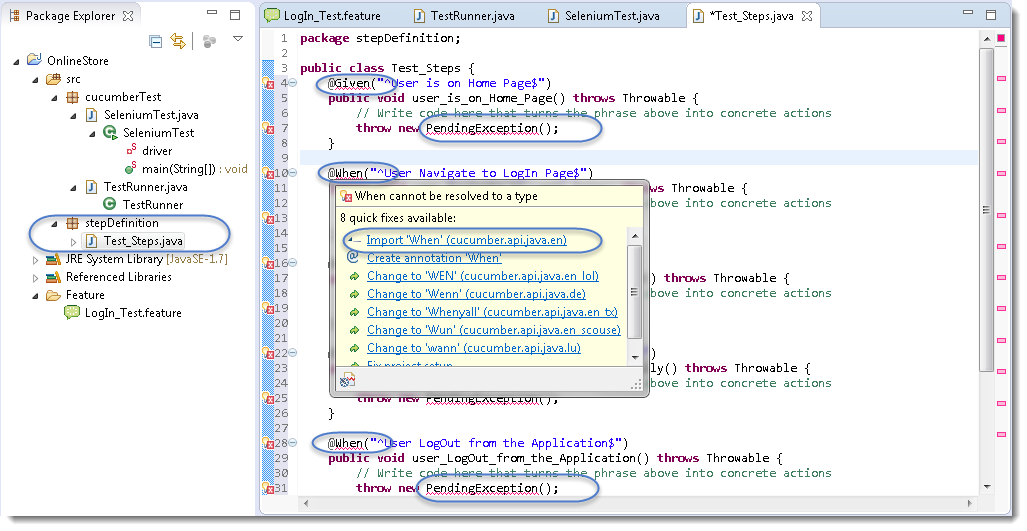Fold the method at line 4
Screen dimensions: 1027x531
293,83
